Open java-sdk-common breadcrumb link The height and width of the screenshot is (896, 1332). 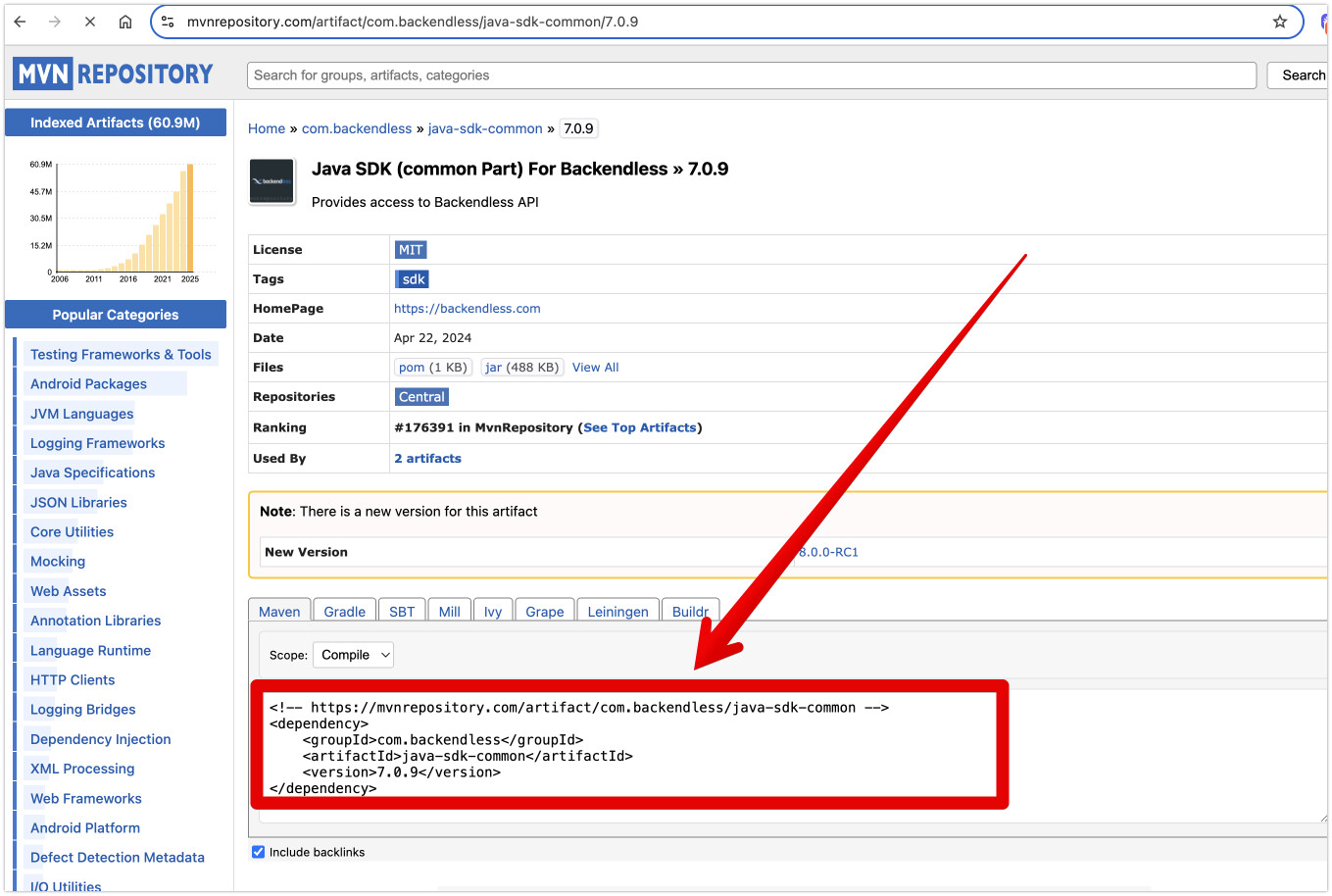point(485,128)
